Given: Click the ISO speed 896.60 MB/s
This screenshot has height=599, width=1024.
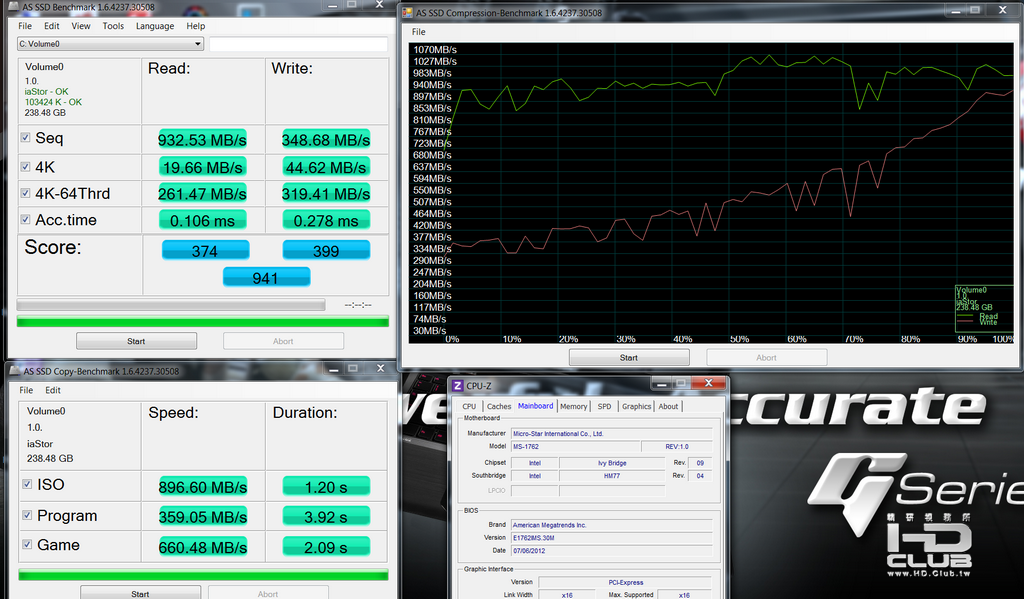Looking at the screenshot, I should (203, 487).
